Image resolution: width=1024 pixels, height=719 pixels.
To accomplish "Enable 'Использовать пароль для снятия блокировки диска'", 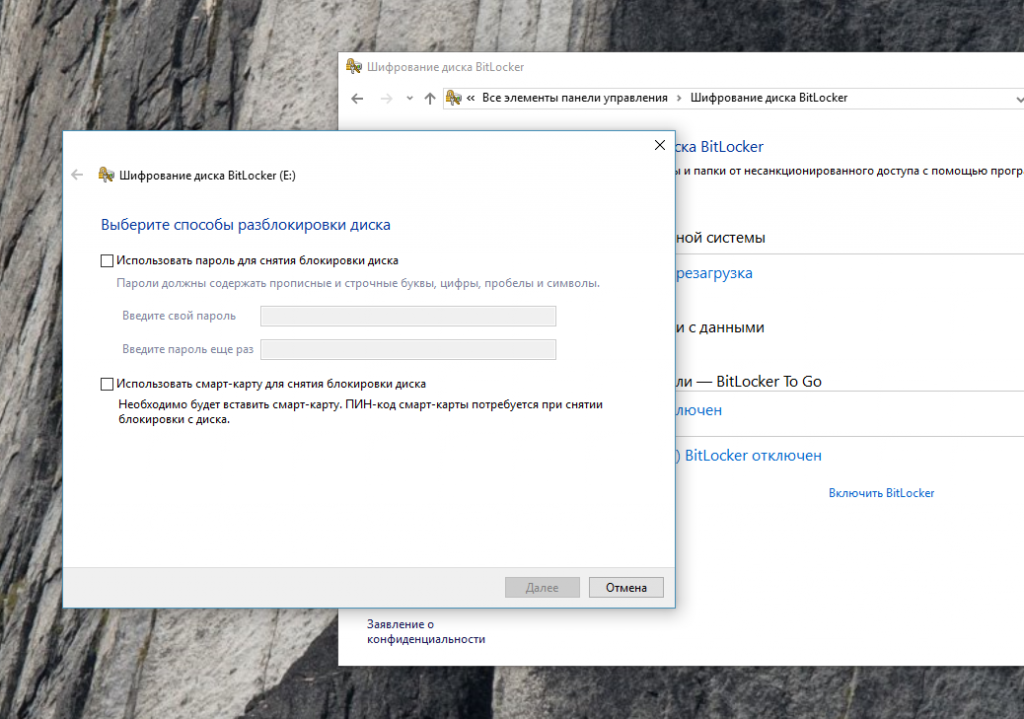I will [x=107, y=261].
